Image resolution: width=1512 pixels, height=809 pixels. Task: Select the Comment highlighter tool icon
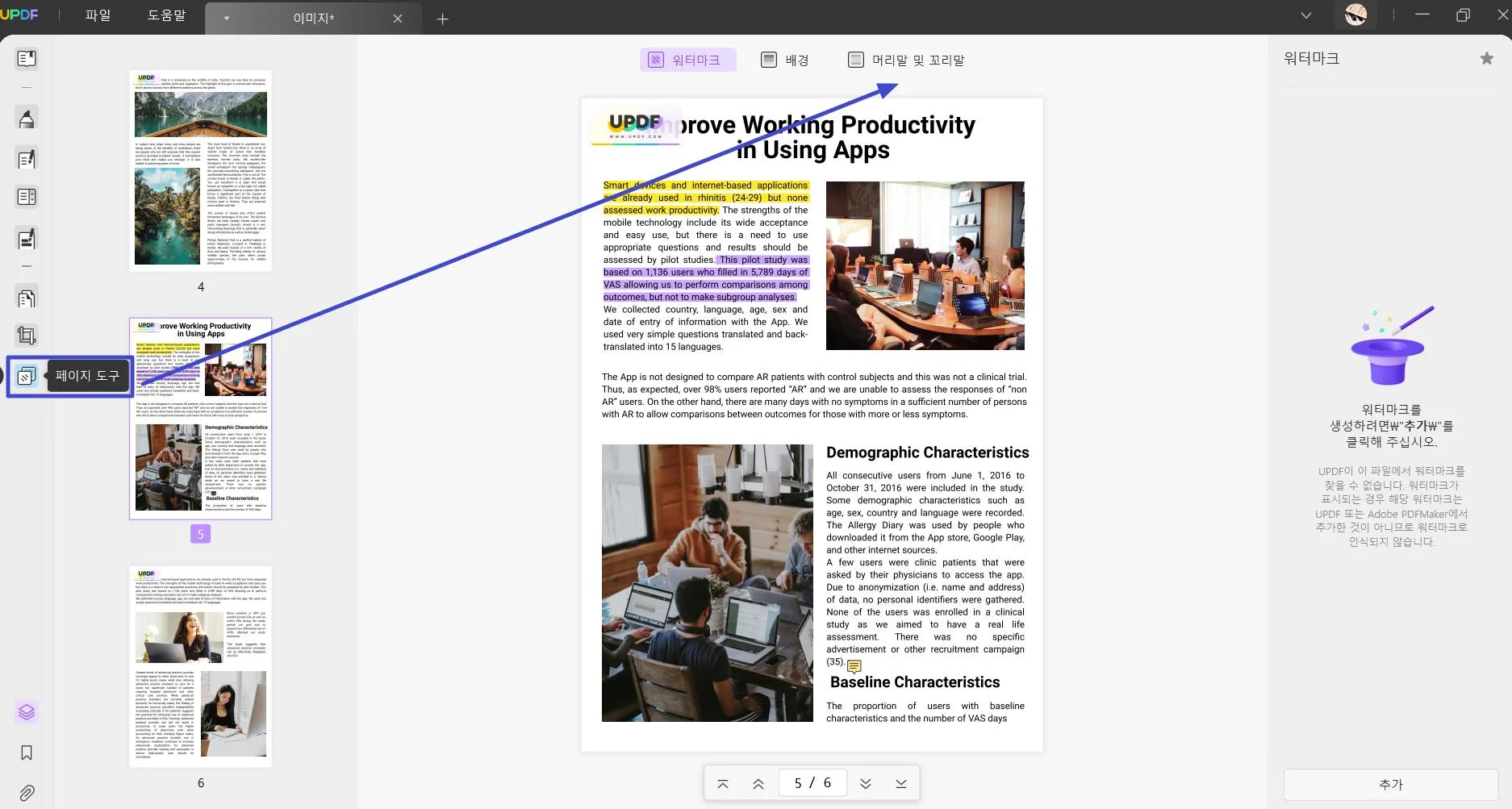(27, 118)
